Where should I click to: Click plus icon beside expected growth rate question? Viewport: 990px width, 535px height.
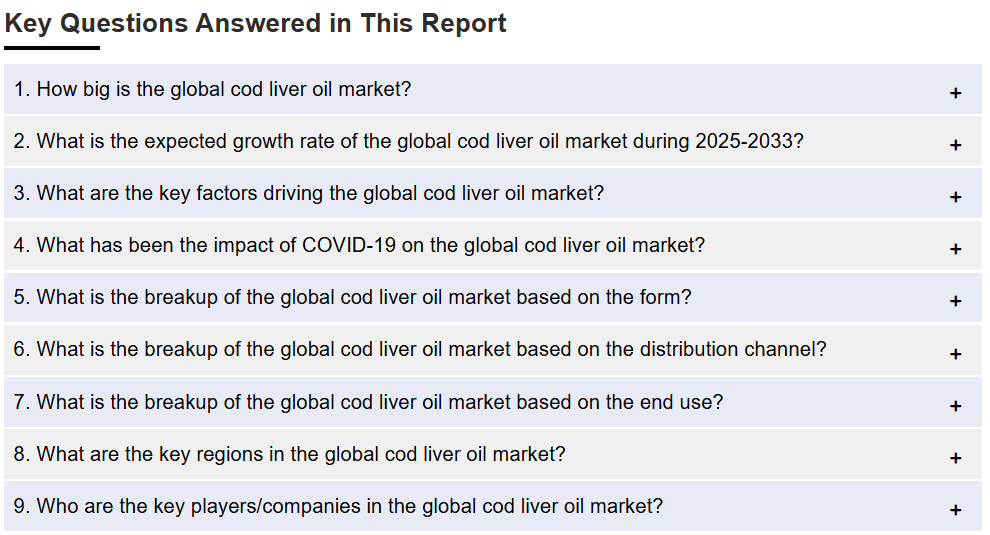click(x=955, y=145)
